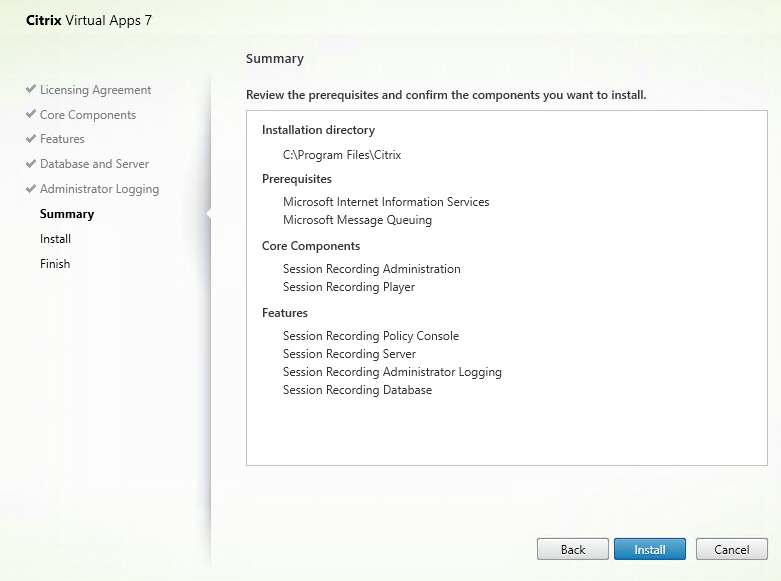Click the Install step in sidebar
Viewport: 781px width, 581px height.
(55, 239)
